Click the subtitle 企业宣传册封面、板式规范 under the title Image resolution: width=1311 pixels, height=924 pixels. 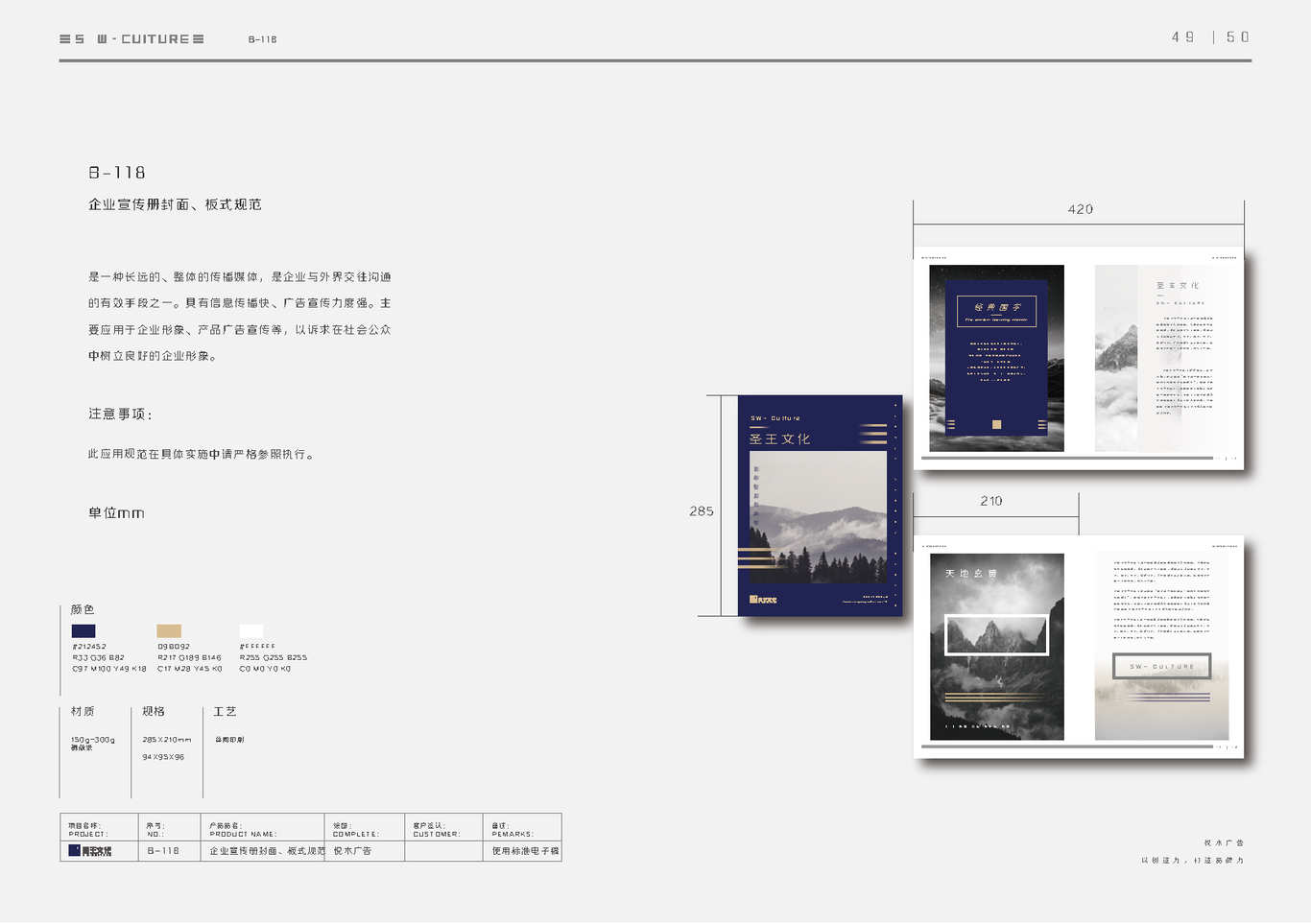(175, 204)
